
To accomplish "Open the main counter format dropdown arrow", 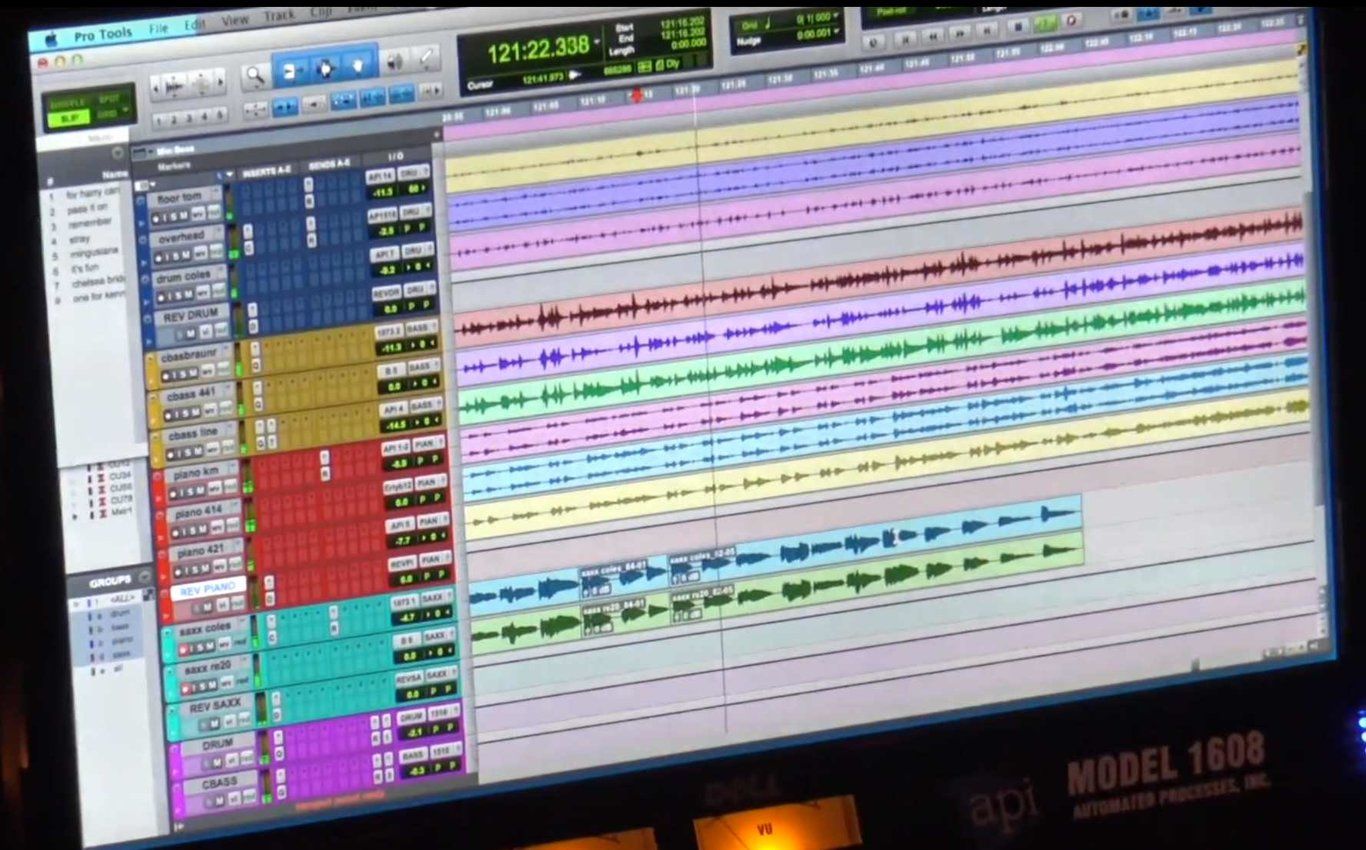I will point(597,42).
